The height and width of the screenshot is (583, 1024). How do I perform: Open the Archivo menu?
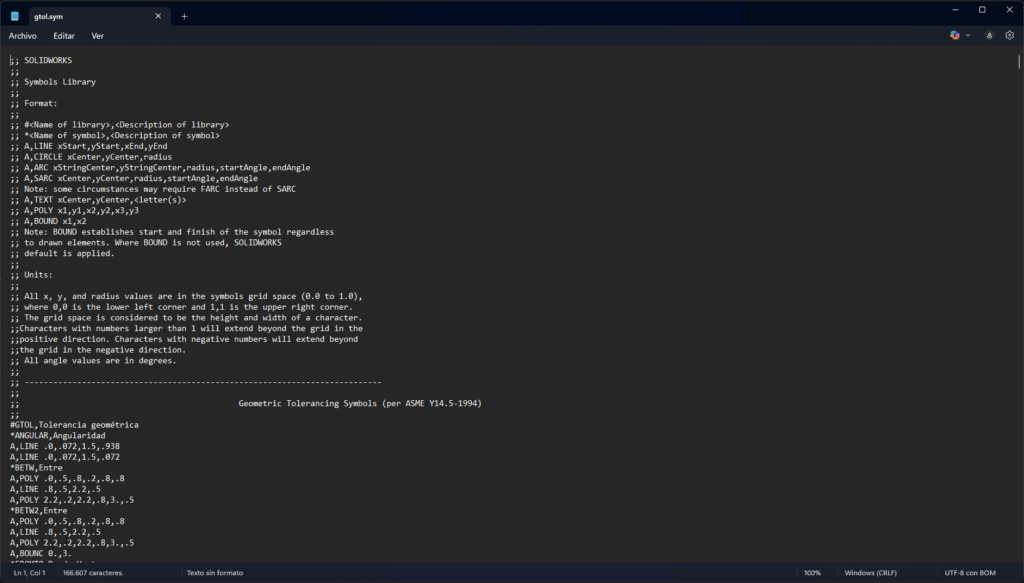click(23, 35)
